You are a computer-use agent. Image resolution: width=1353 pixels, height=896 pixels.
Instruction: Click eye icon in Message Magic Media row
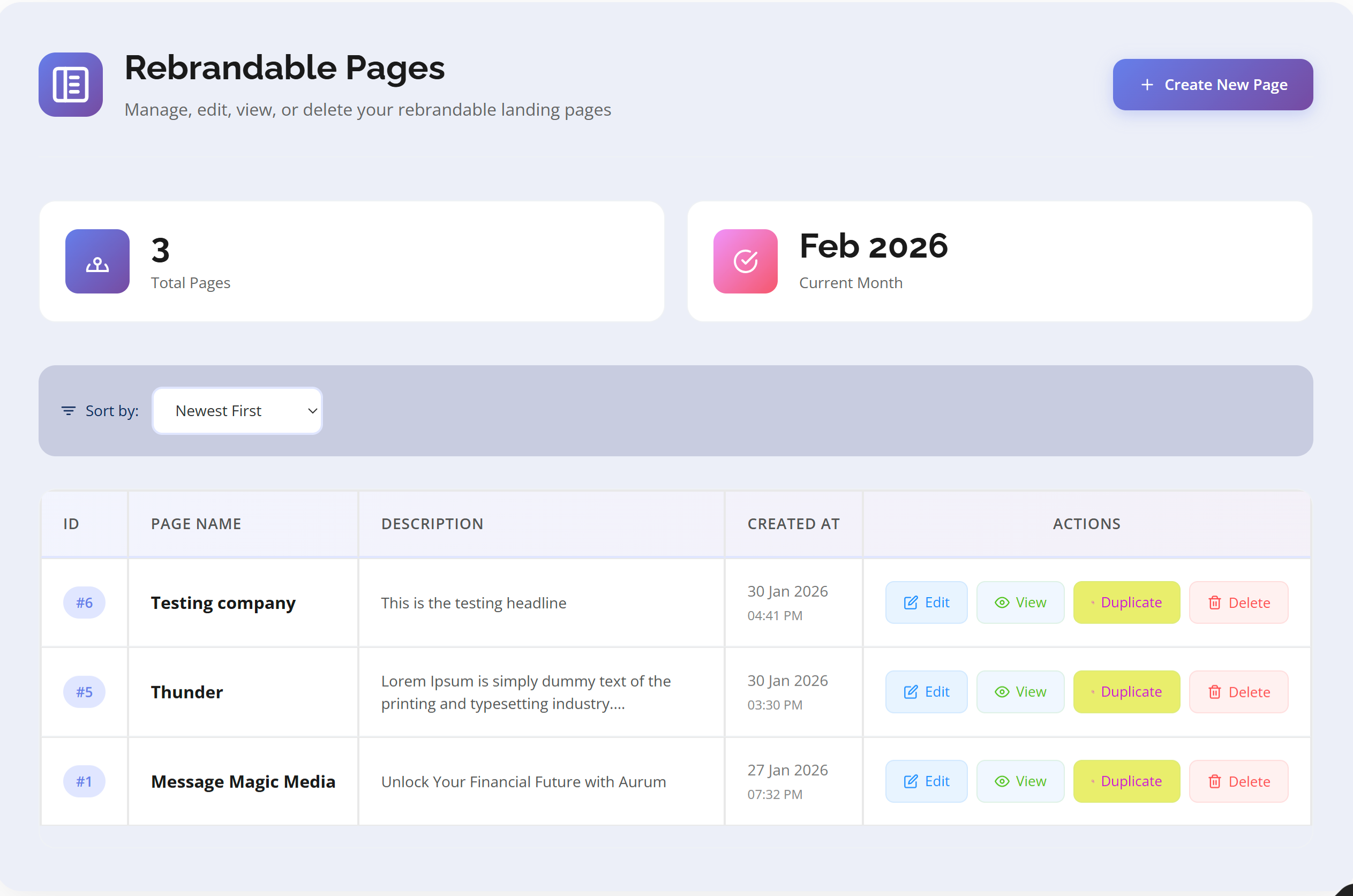(x=1002, y=781)
